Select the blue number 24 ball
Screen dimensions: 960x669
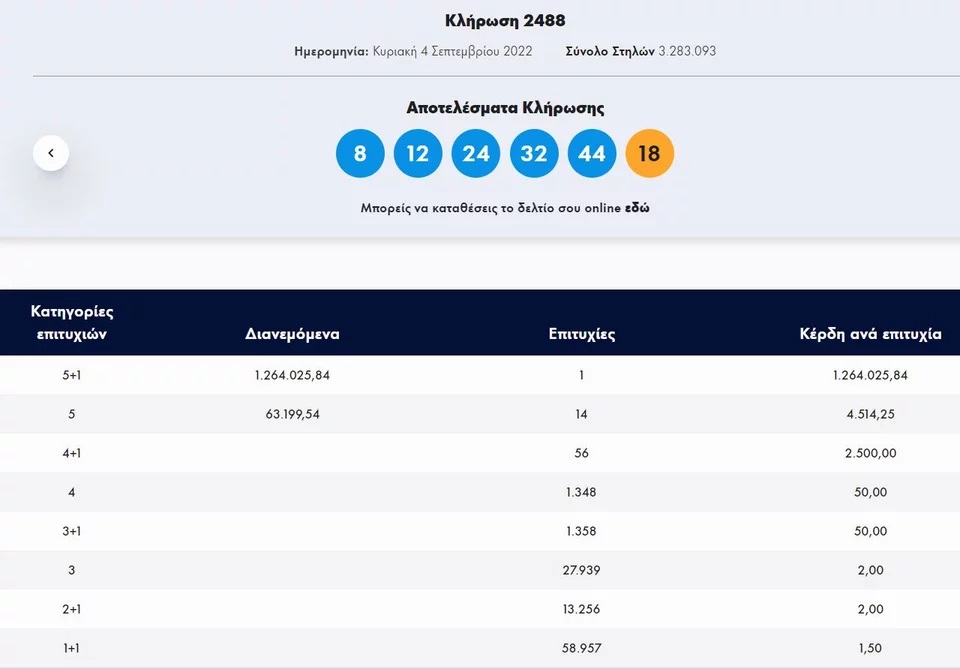(476, 154)
